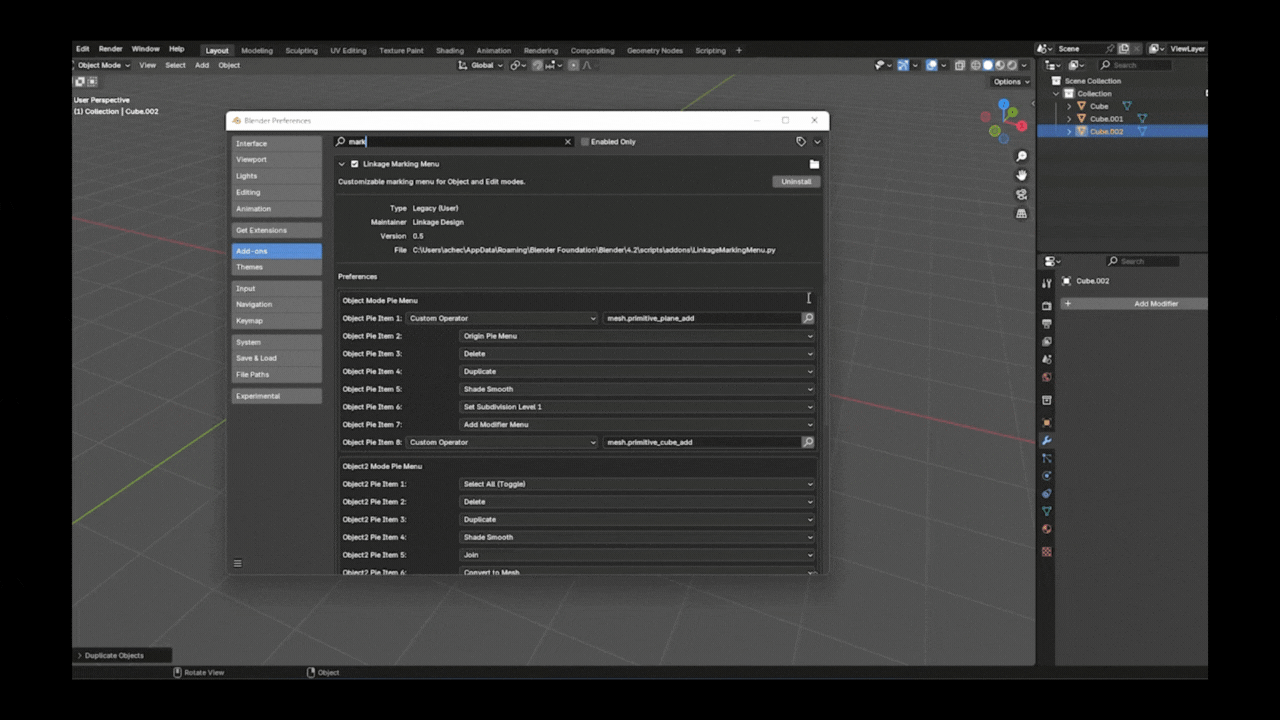Click the outliner Search field
This screenshot has height=720, width=1280.
click(1134, 65)
